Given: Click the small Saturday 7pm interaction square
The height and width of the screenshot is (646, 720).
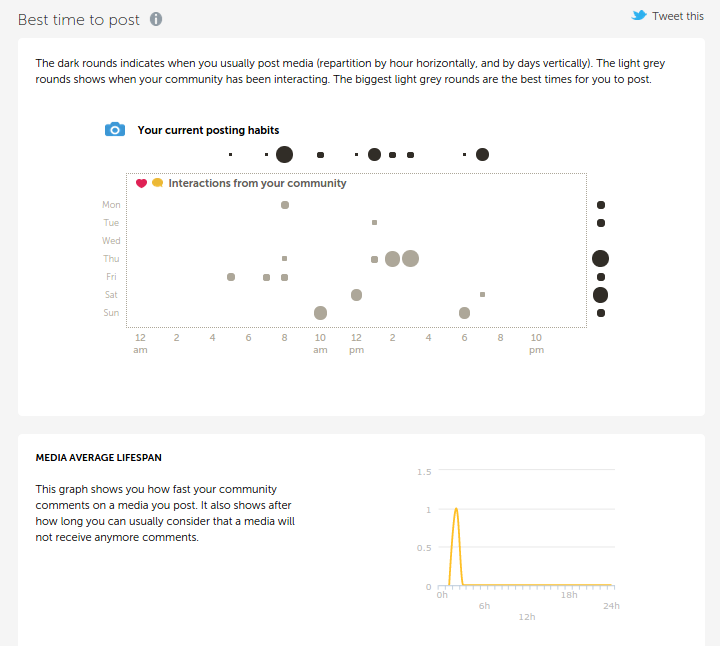Looking at the screenshot, I should [x=482, y=295].
